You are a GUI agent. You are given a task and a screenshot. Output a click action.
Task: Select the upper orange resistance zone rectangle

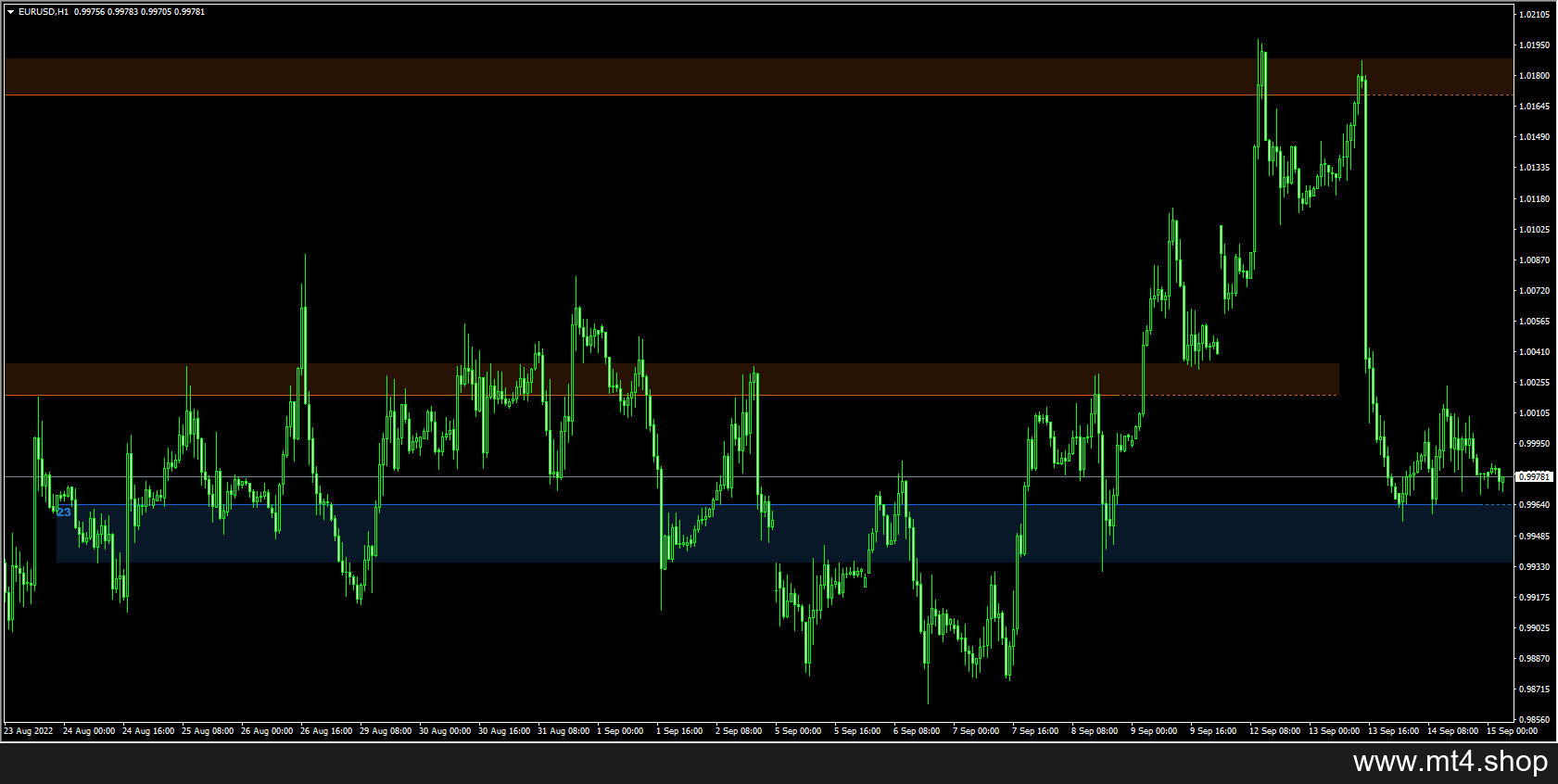pyautogui.click(x=758, y=77)
